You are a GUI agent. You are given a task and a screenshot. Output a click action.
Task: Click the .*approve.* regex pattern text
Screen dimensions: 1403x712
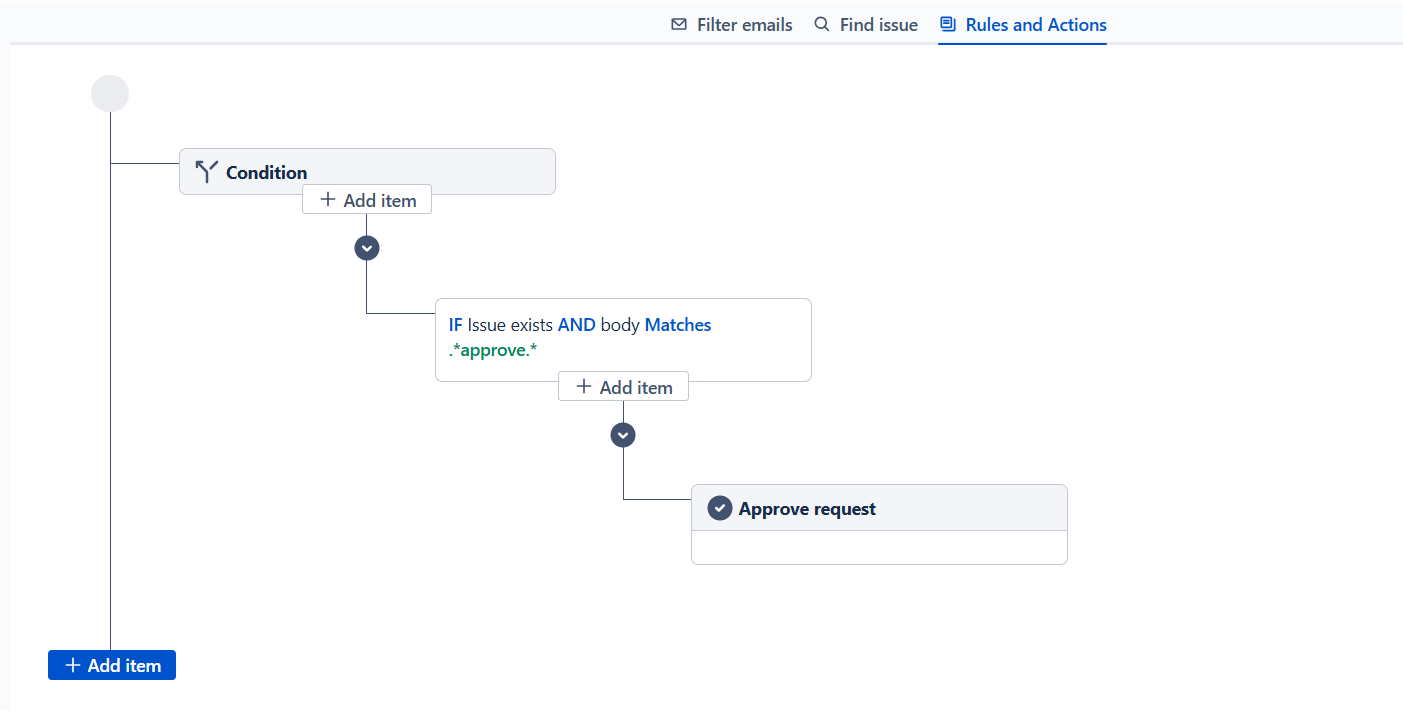click(x=493, y=350)
